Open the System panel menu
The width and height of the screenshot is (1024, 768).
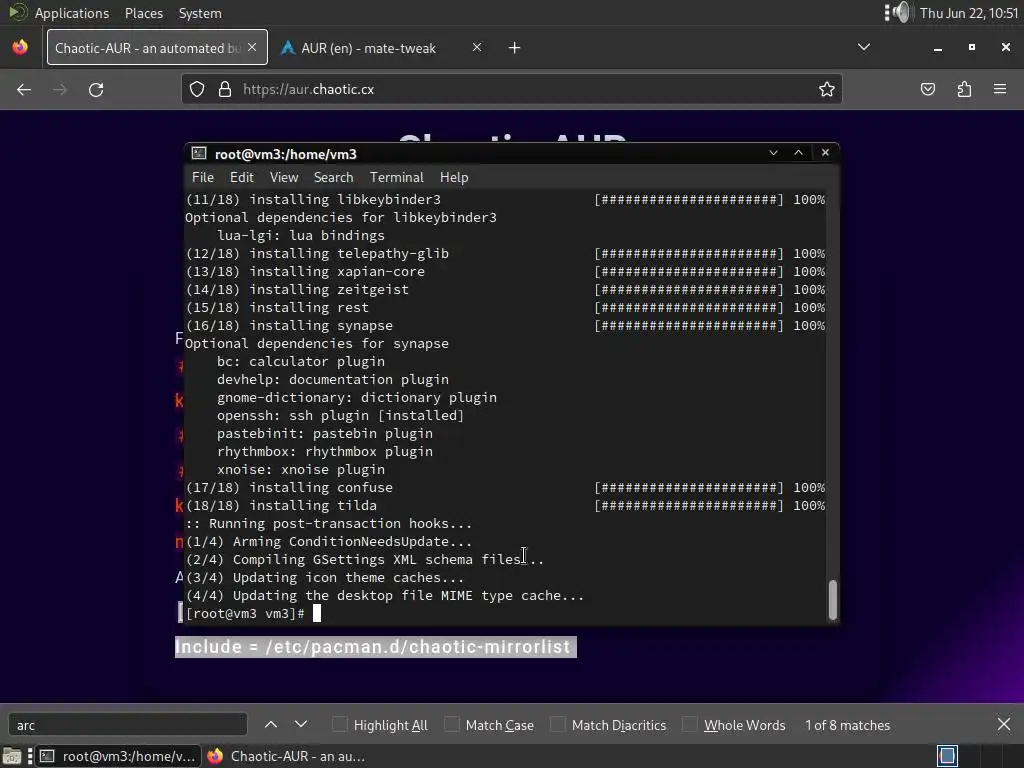pos(200,13)
